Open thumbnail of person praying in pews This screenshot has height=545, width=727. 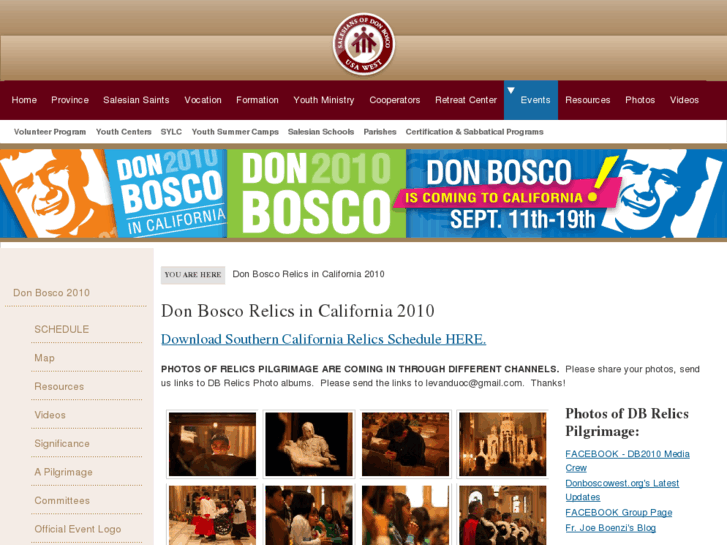click(x=405, y=444)
